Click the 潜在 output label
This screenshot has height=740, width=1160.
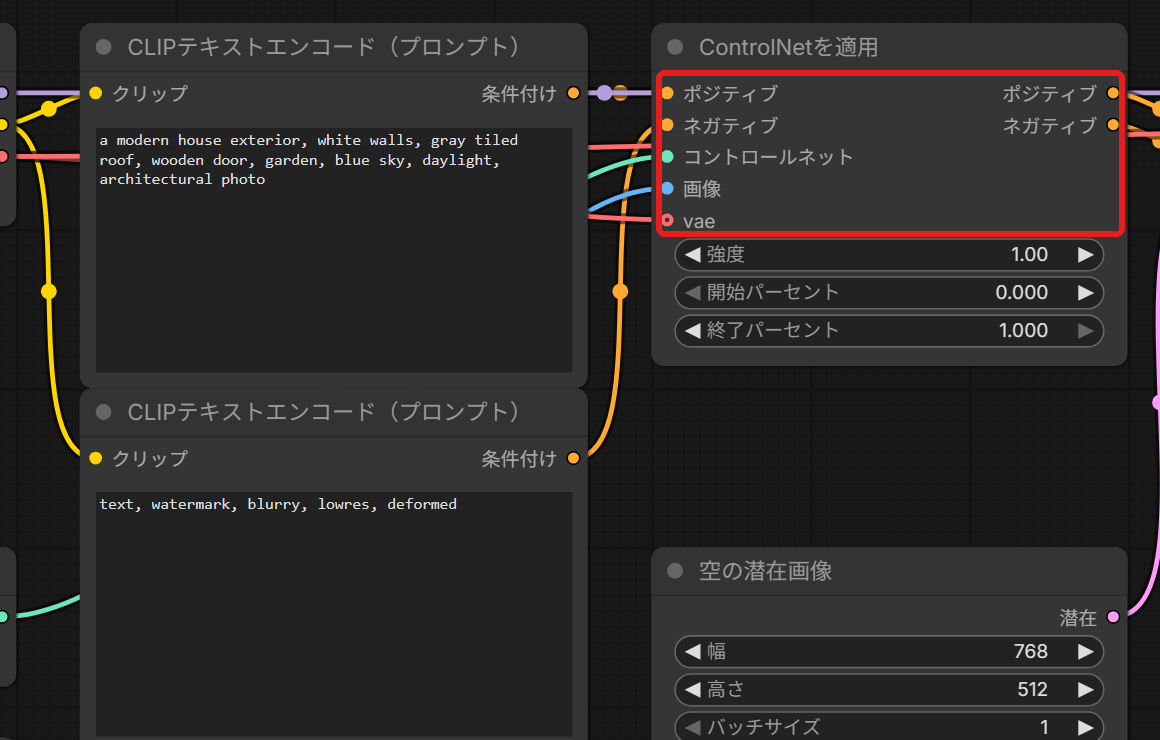[1078, 617]
